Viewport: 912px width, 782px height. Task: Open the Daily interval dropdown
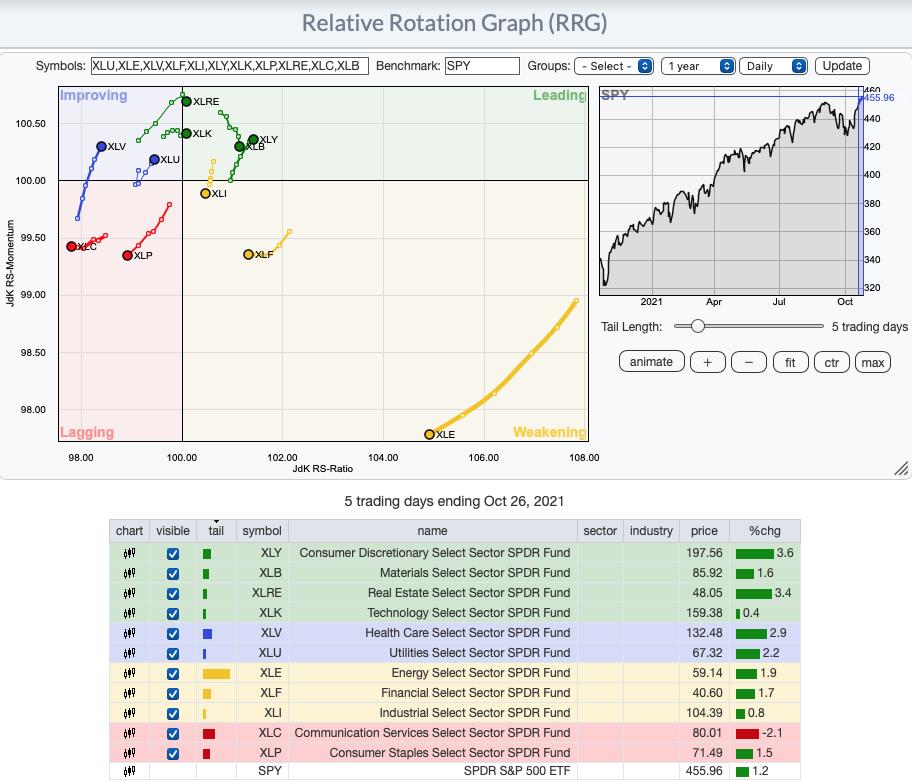tap(773, 66)
